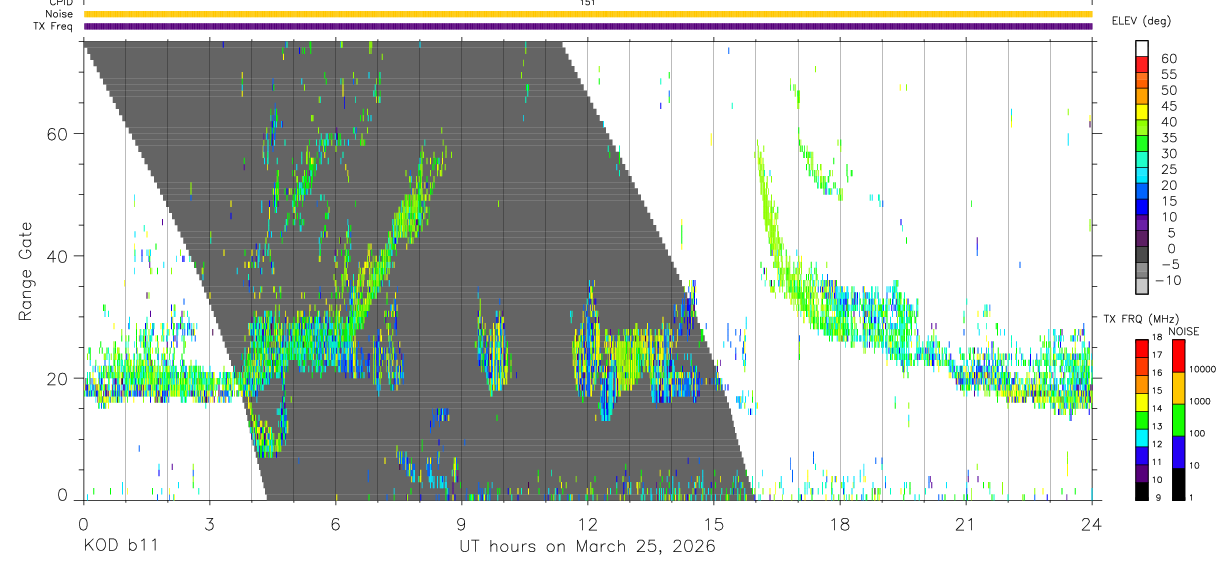Pick the green segment of the NOISE colorbar
The image size is (1228, 567).
[1178, 420]
